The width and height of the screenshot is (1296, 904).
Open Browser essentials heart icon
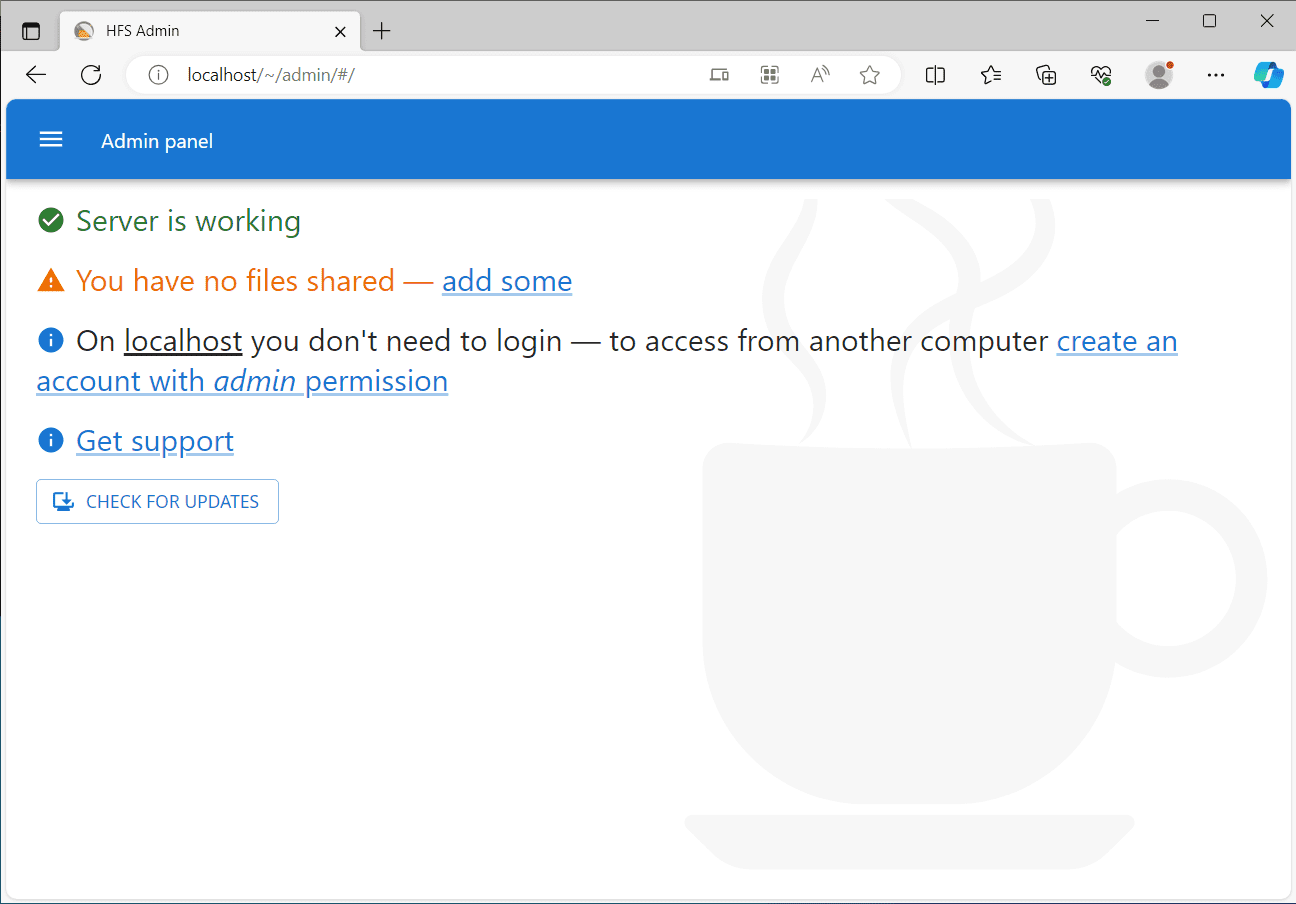click(1101, 75)
